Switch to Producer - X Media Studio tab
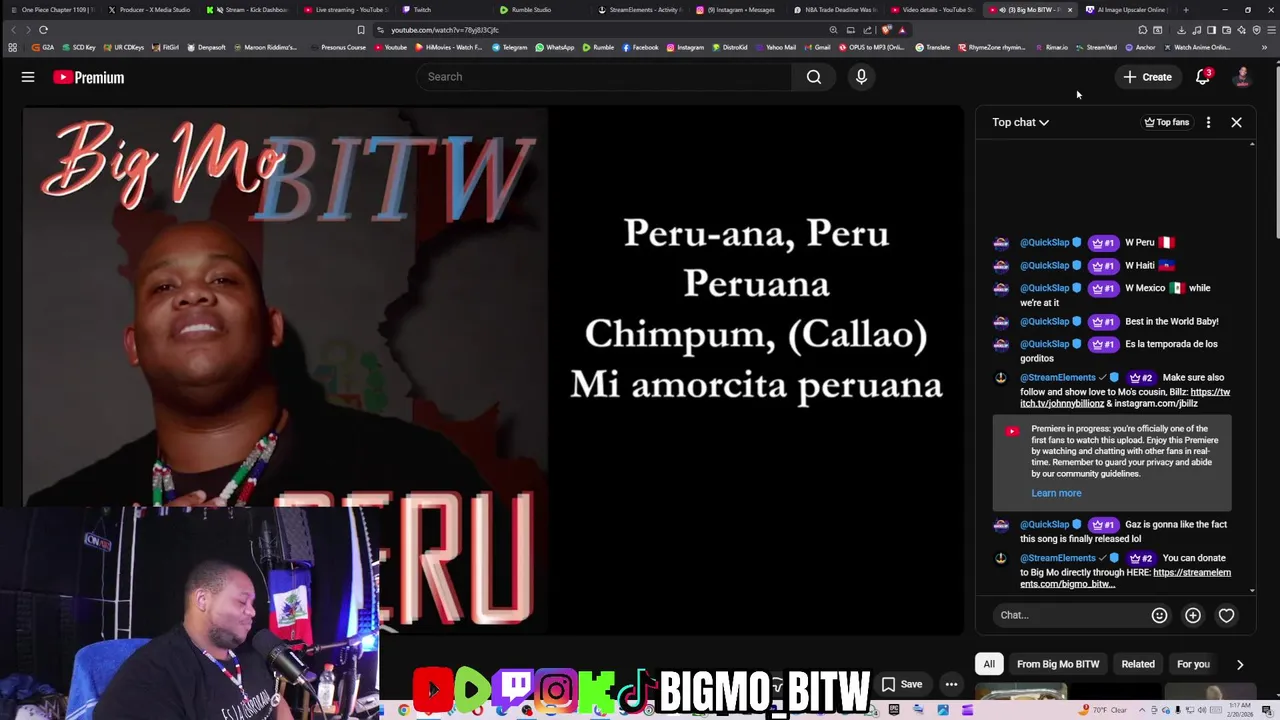 (x=150, y=10)
